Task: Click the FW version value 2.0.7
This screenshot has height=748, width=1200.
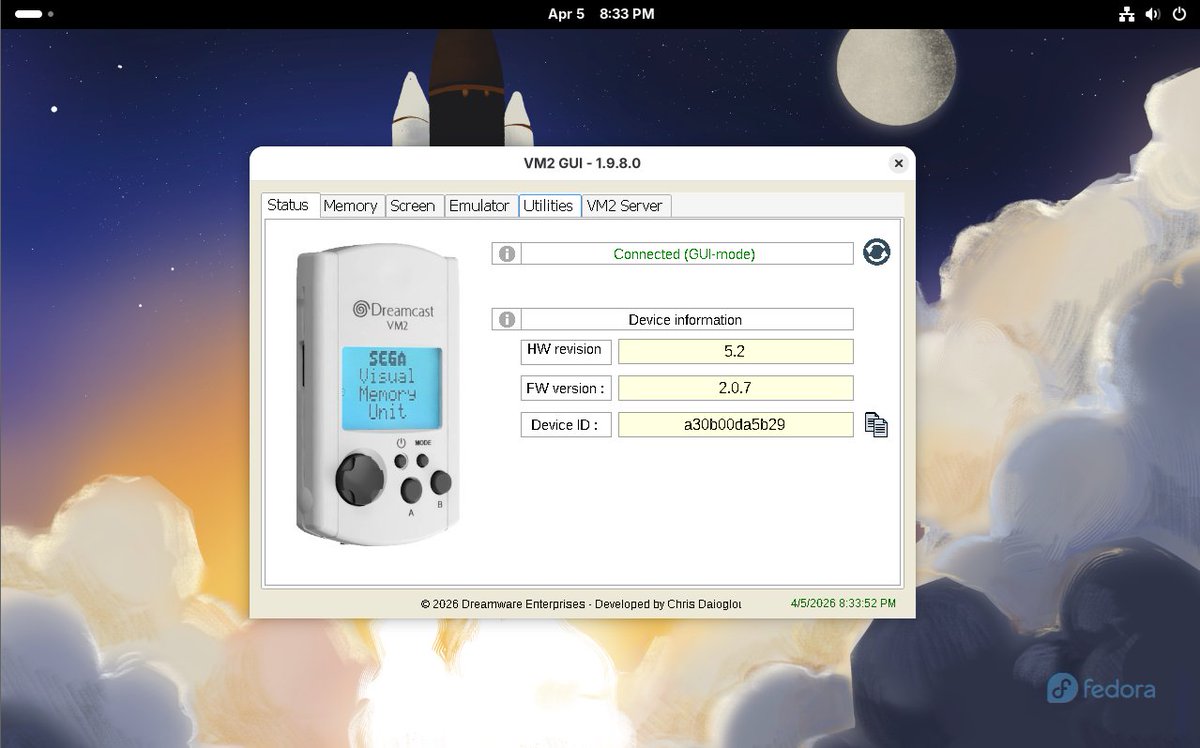Action: click(736, 388)
